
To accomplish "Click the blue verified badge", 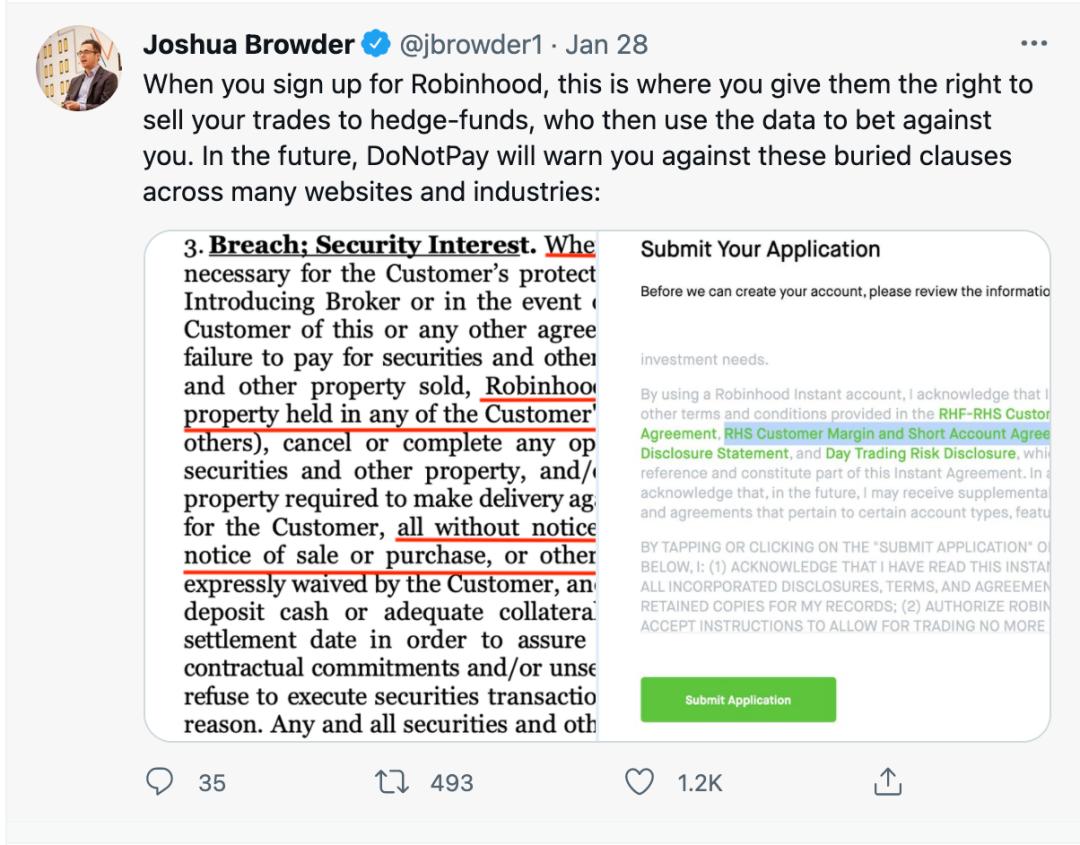I will (x=377, y=45).
